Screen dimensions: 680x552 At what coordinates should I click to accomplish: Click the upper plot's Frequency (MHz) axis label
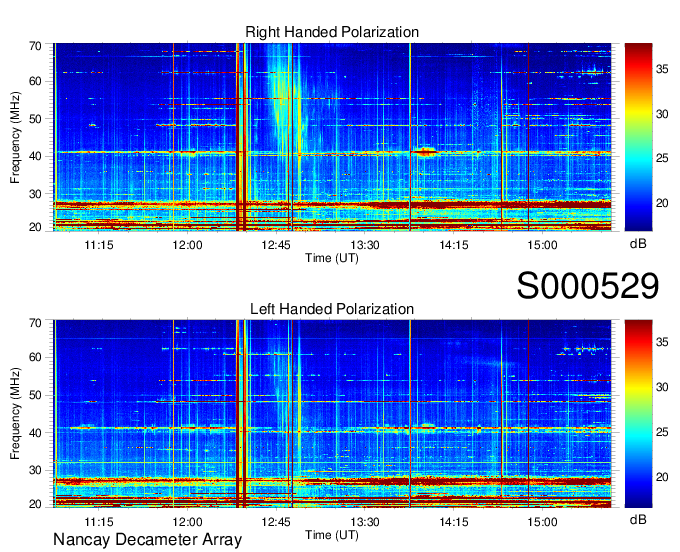pos(15,137)
